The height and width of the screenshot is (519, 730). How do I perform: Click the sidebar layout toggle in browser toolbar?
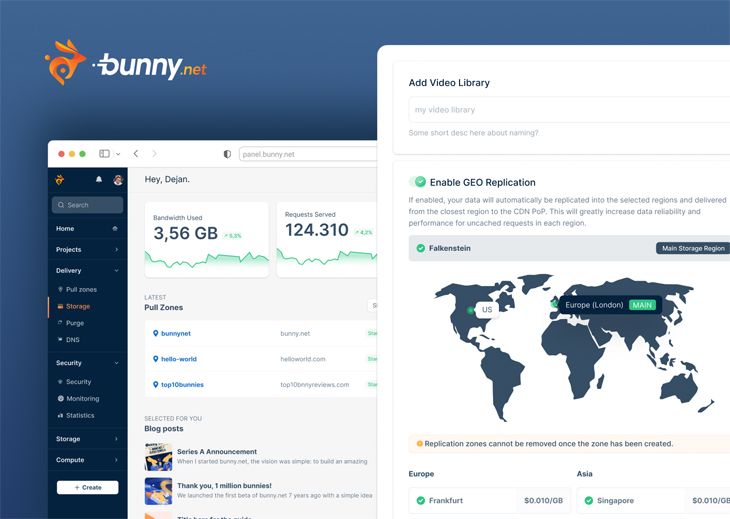tap(104, 154)
